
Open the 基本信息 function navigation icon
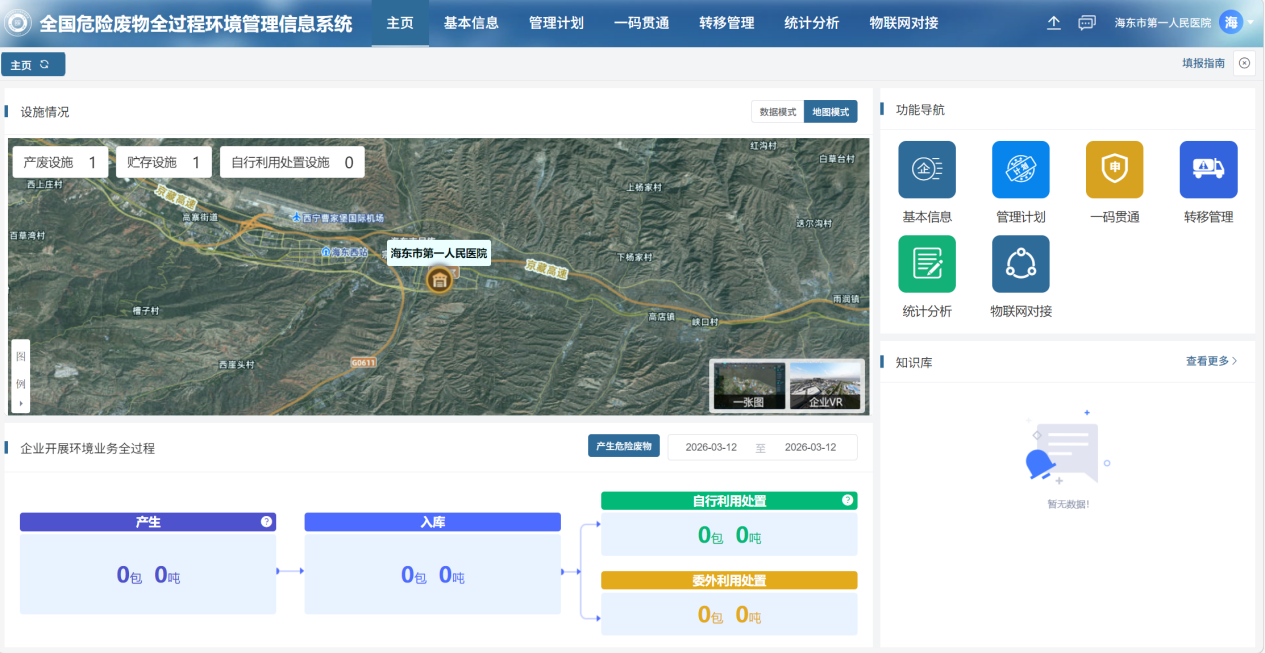(927, 169)
